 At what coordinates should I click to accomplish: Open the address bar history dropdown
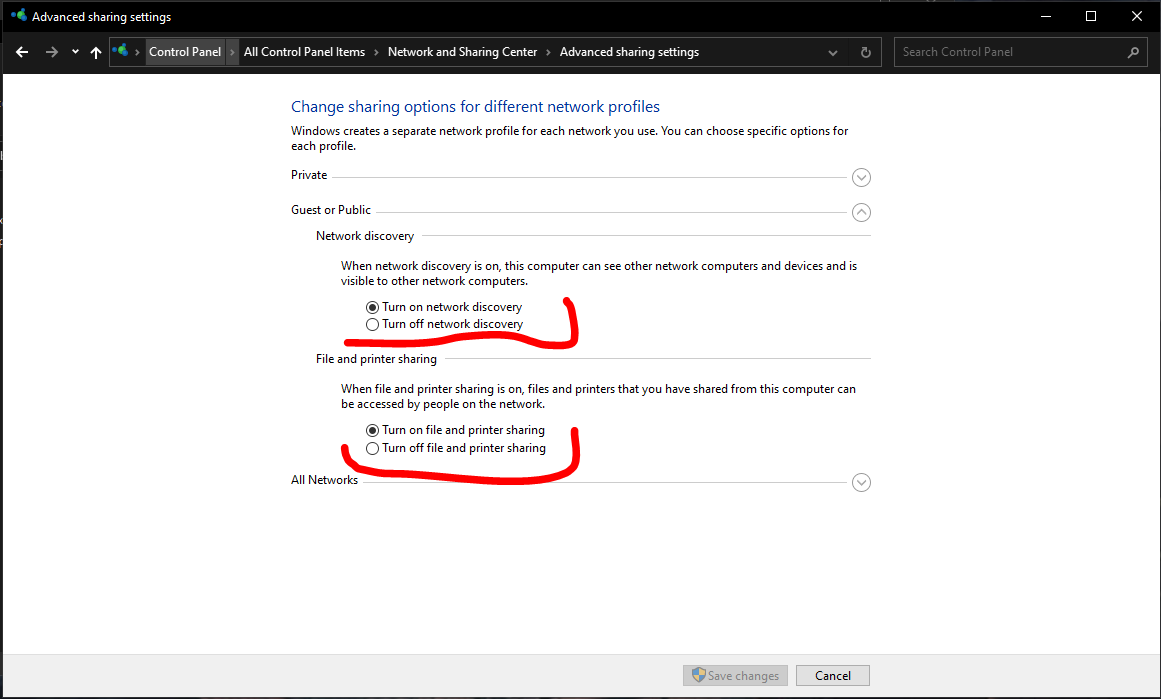[x=833, y=52]
